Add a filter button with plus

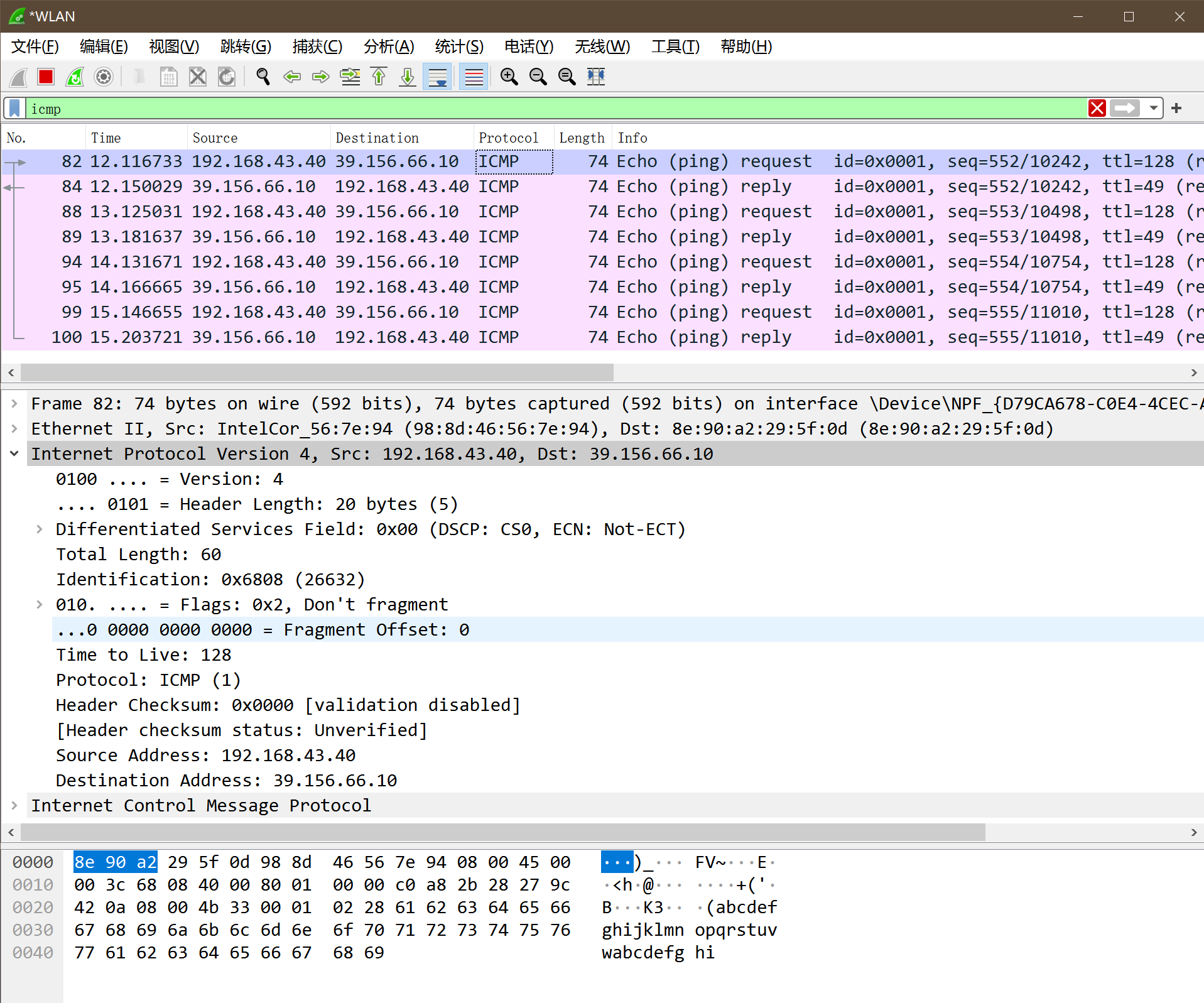[1177, 108]
